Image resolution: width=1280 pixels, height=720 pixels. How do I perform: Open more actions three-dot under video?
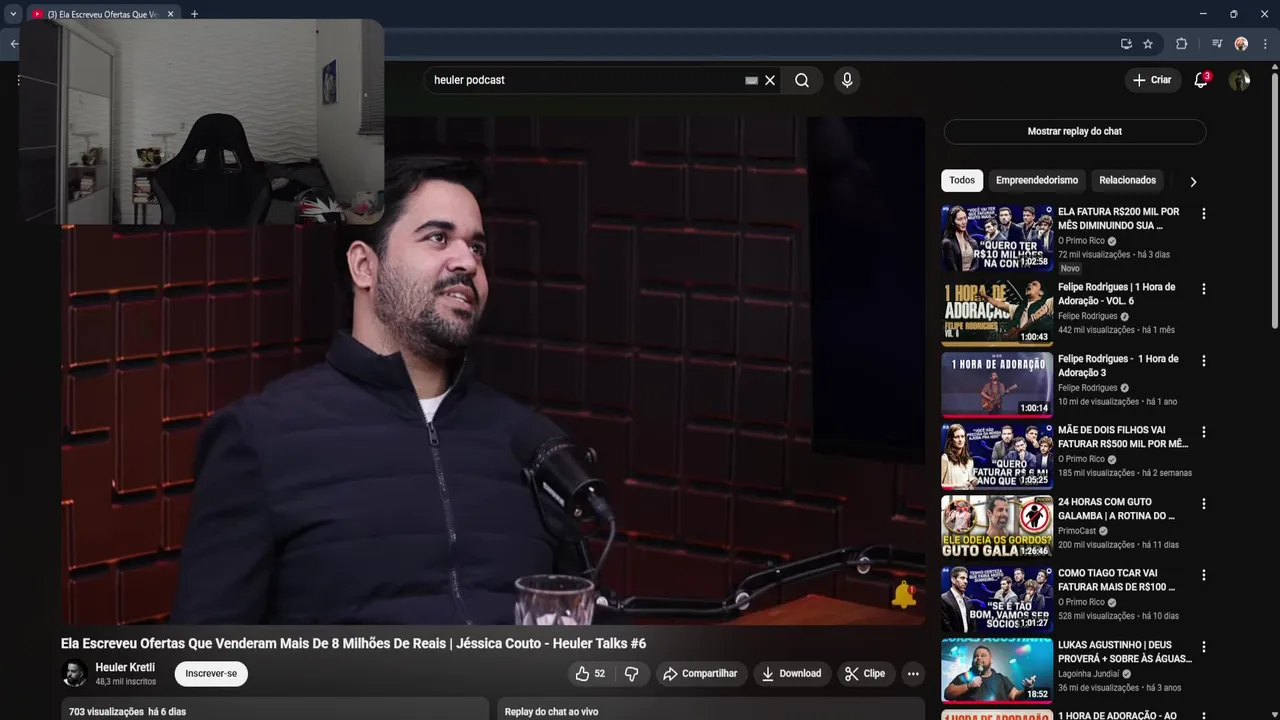(913, 674)
